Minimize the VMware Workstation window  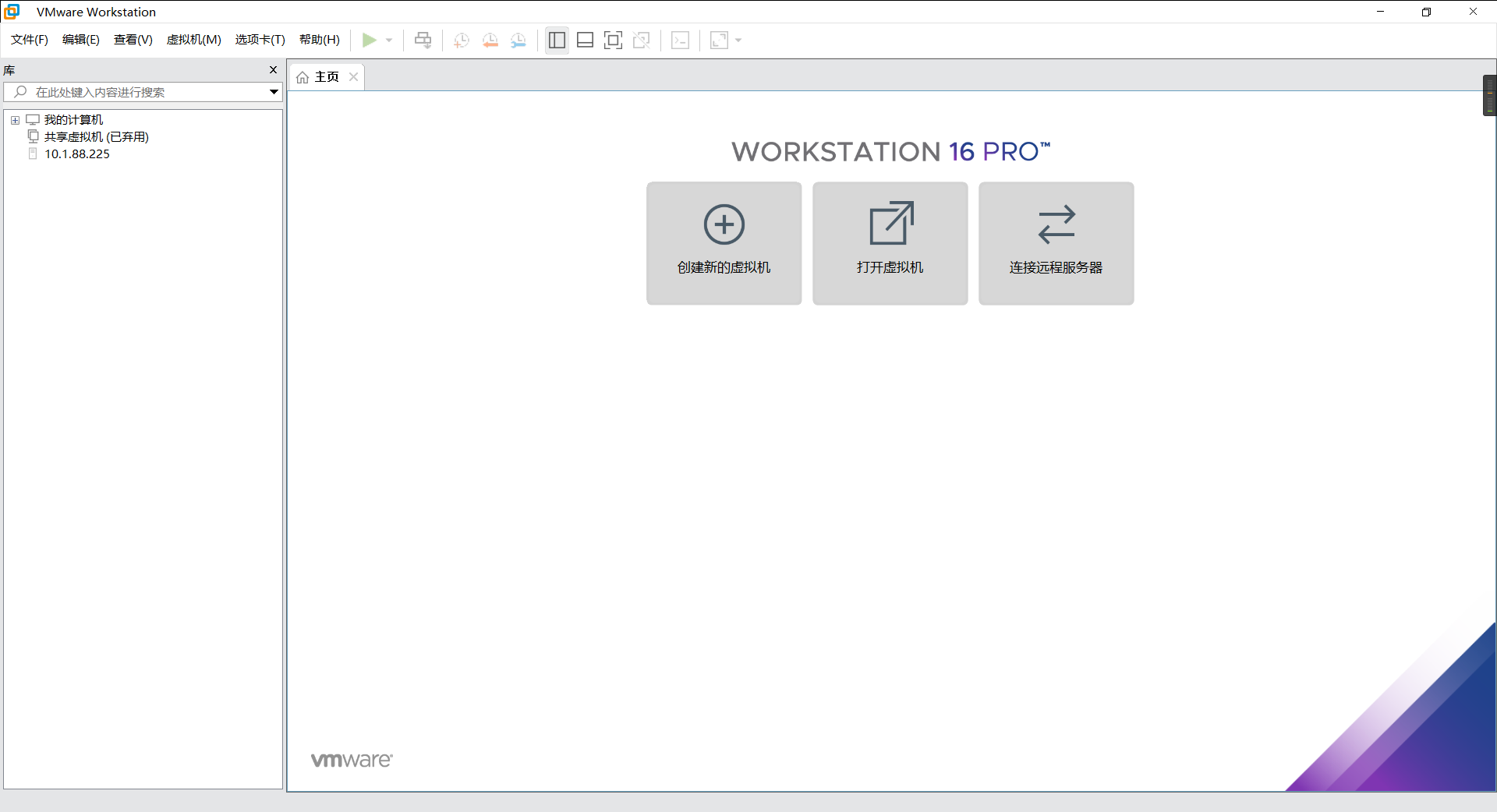coord(1380,12)
